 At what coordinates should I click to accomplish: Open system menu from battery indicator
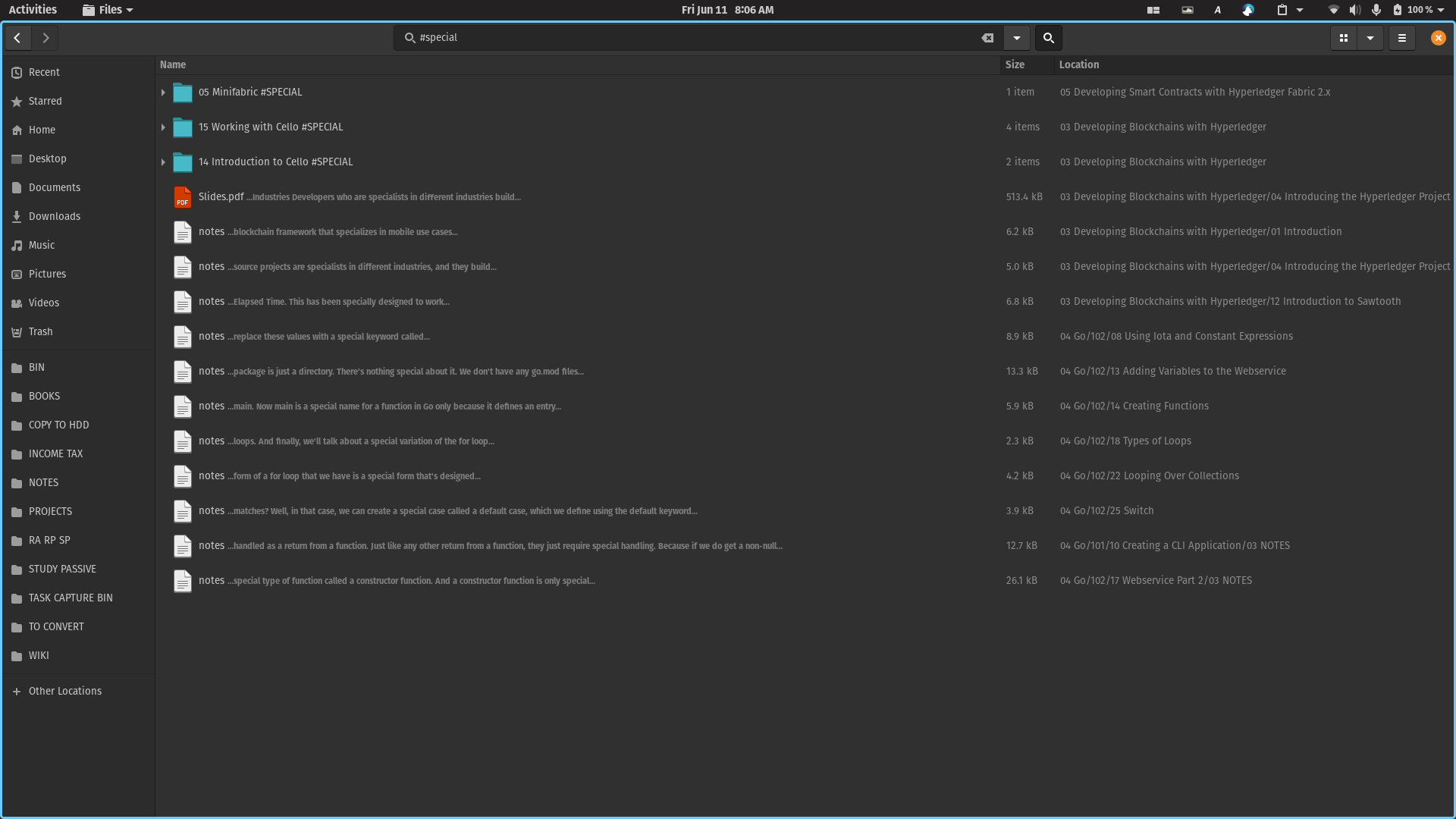(x=1418, y=10)
